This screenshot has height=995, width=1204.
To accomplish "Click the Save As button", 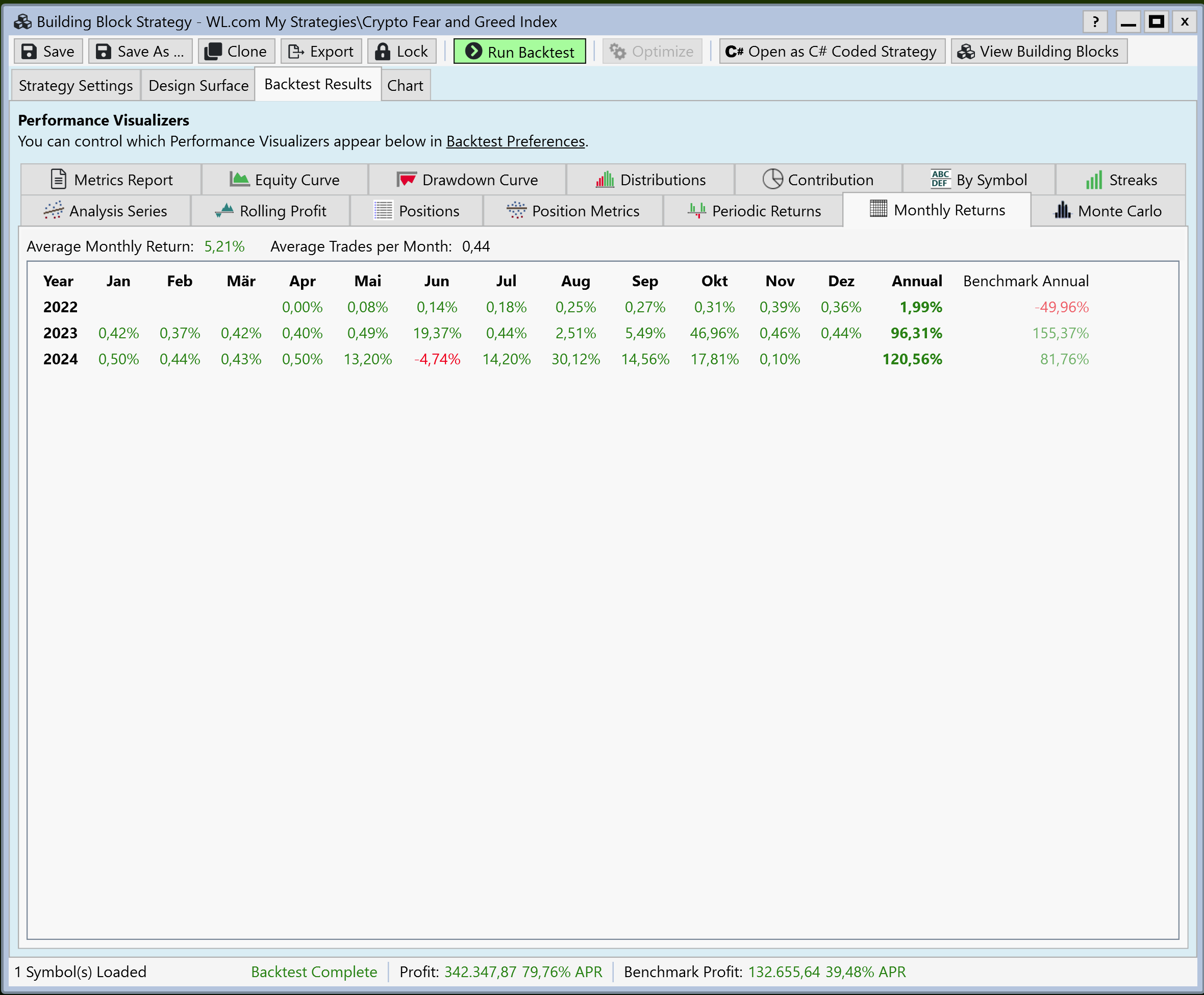I will (140, 52).
